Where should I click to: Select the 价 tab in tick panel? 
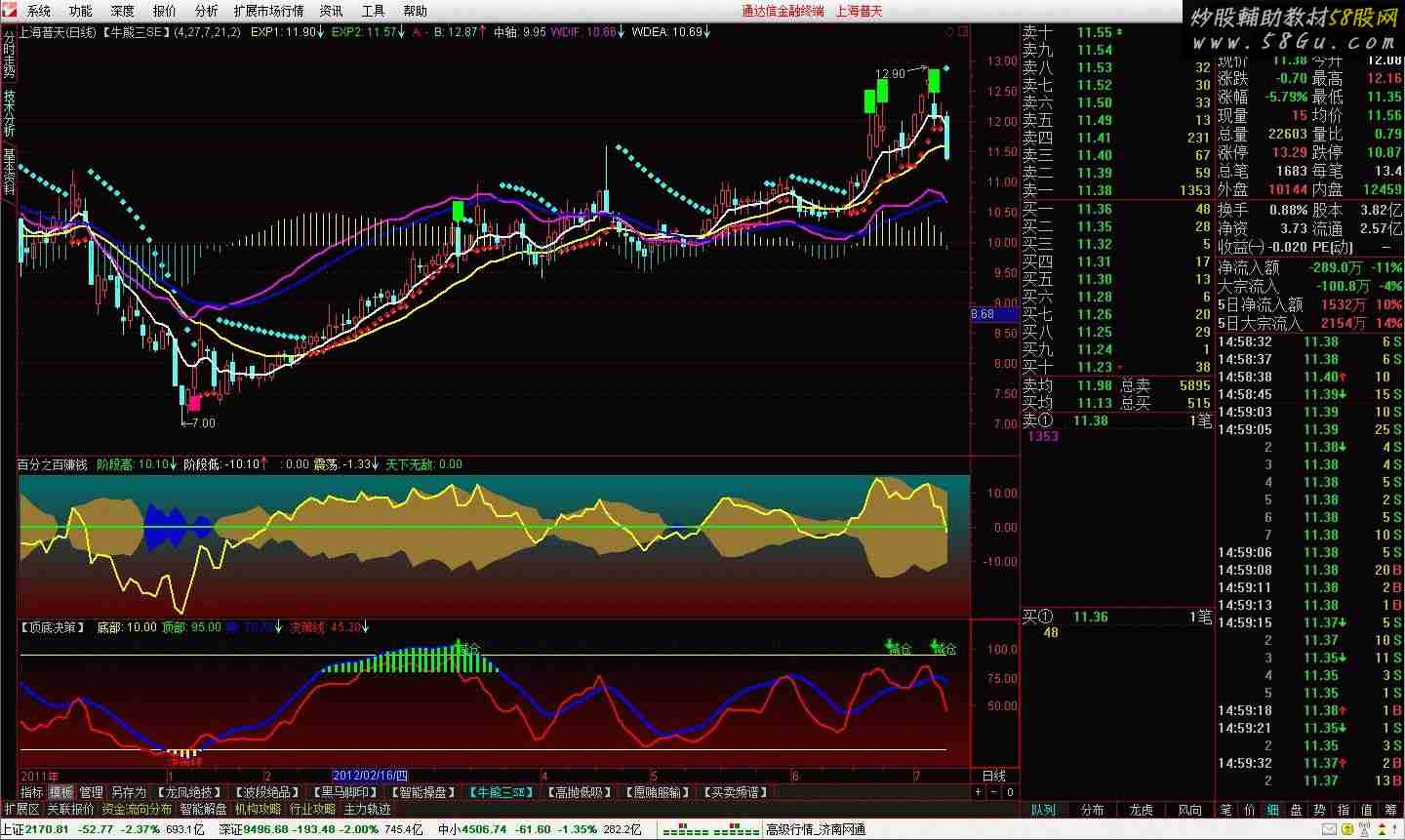(1250, 810)
